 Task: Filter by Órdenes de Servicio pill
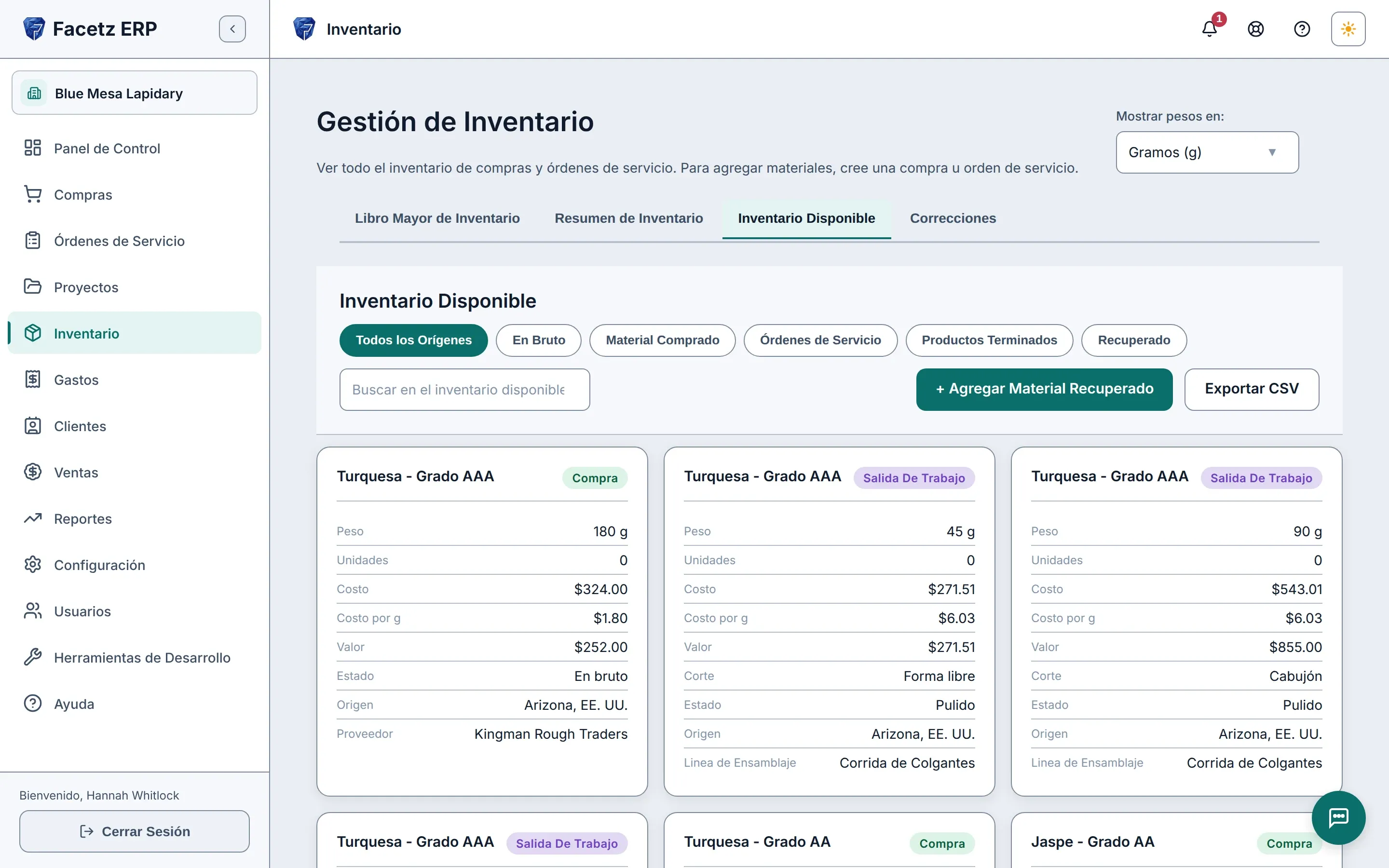click(x=820, y=340)
